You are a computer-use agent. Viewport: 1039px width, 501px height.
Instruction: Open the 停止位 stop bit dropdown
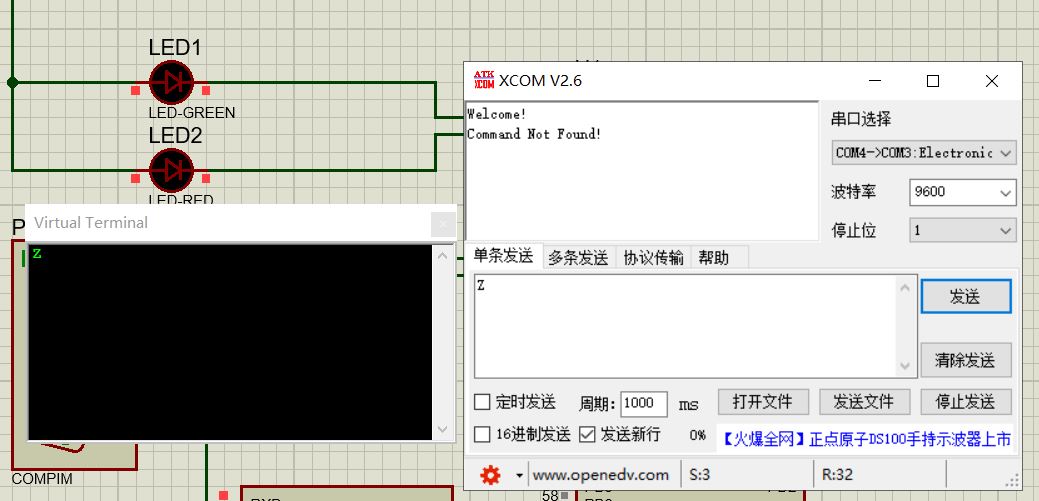pos(962,231)
